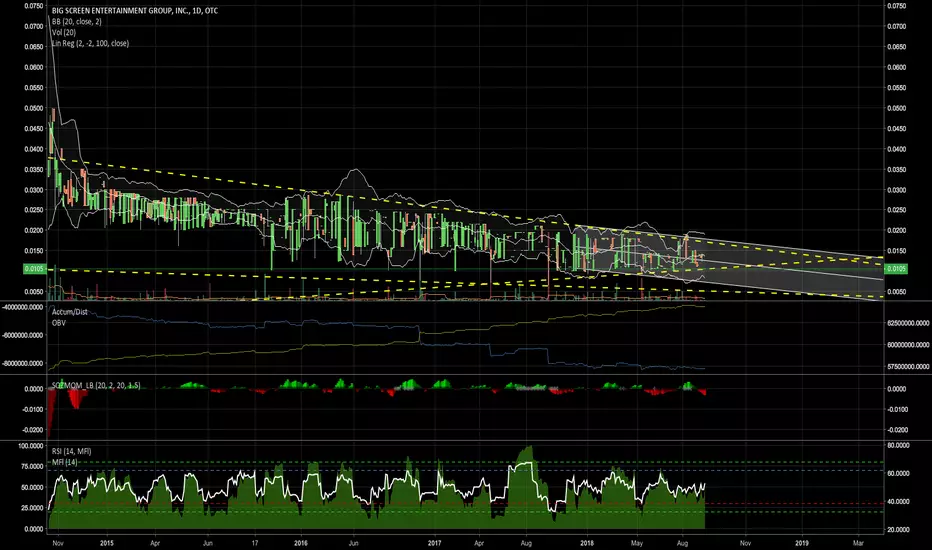Select the RSI (14, MFI) indicator label
Image resolution: width=932 pixels, height=550 pixels.
click(71, 451)
